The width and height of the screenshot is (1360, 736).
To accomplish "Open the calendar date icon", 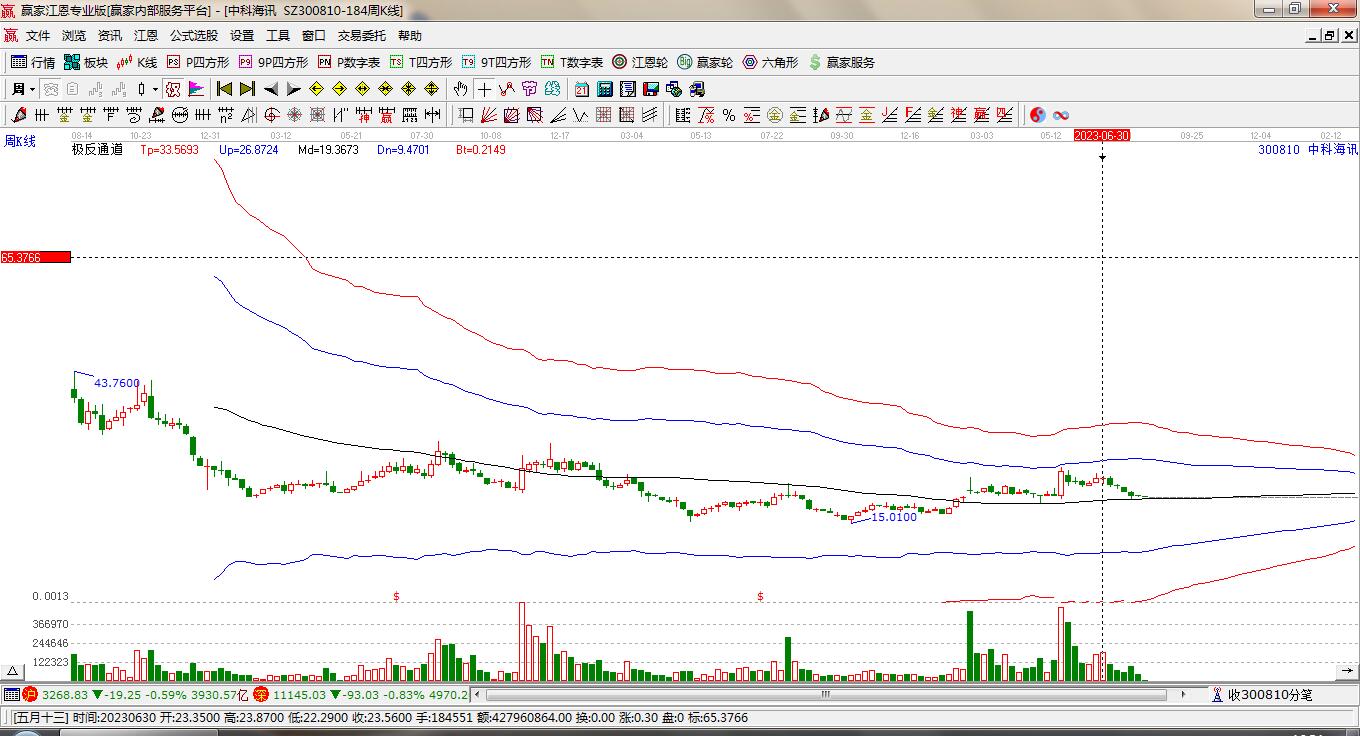I will click(581, 89).
